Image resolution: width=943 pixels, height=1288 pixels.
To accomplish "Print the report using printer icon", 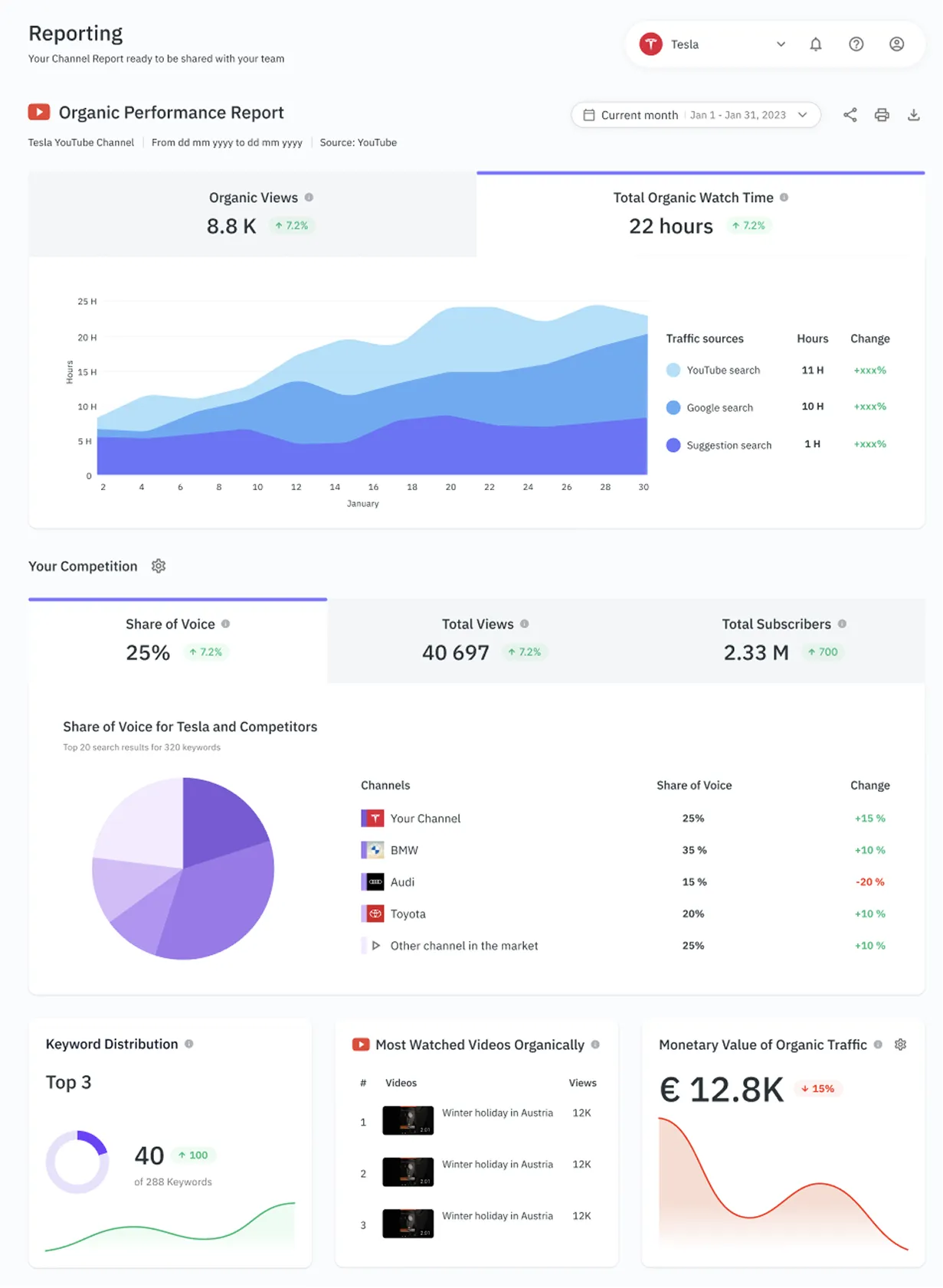I will tap(882, 115).
